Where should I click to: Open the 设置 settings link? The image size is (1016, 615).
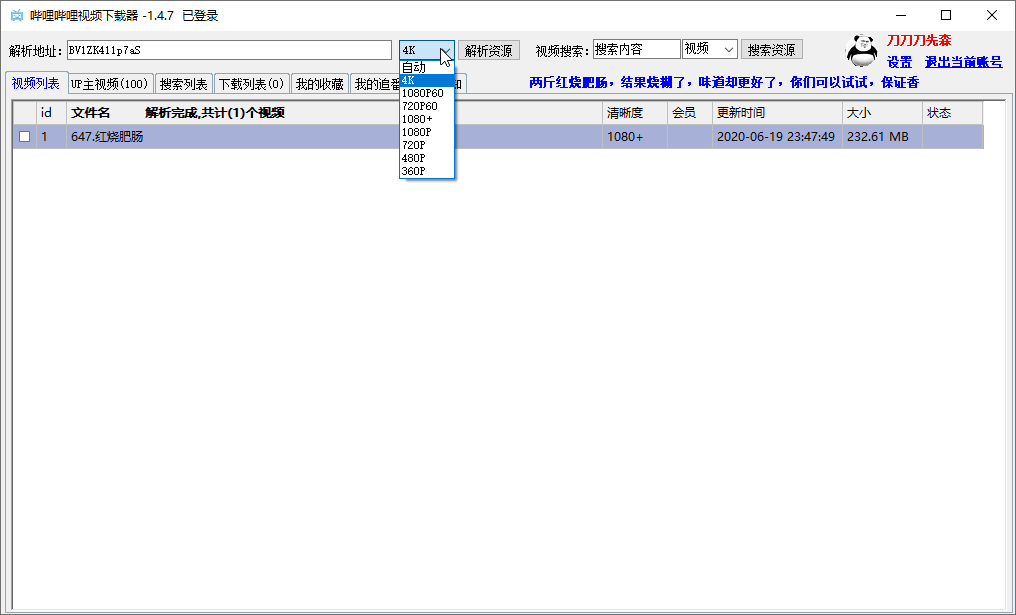point(899,62)
